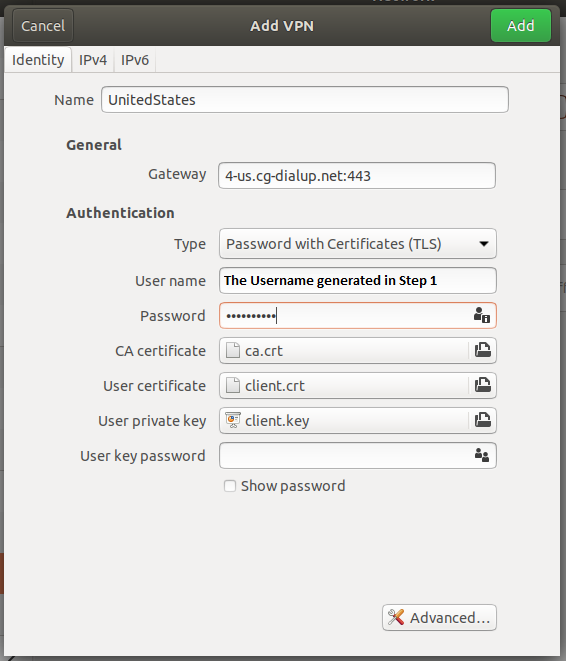Click the Name field containing UnitedStates
Screen dimensions: 566x661
tap(305, 99)
